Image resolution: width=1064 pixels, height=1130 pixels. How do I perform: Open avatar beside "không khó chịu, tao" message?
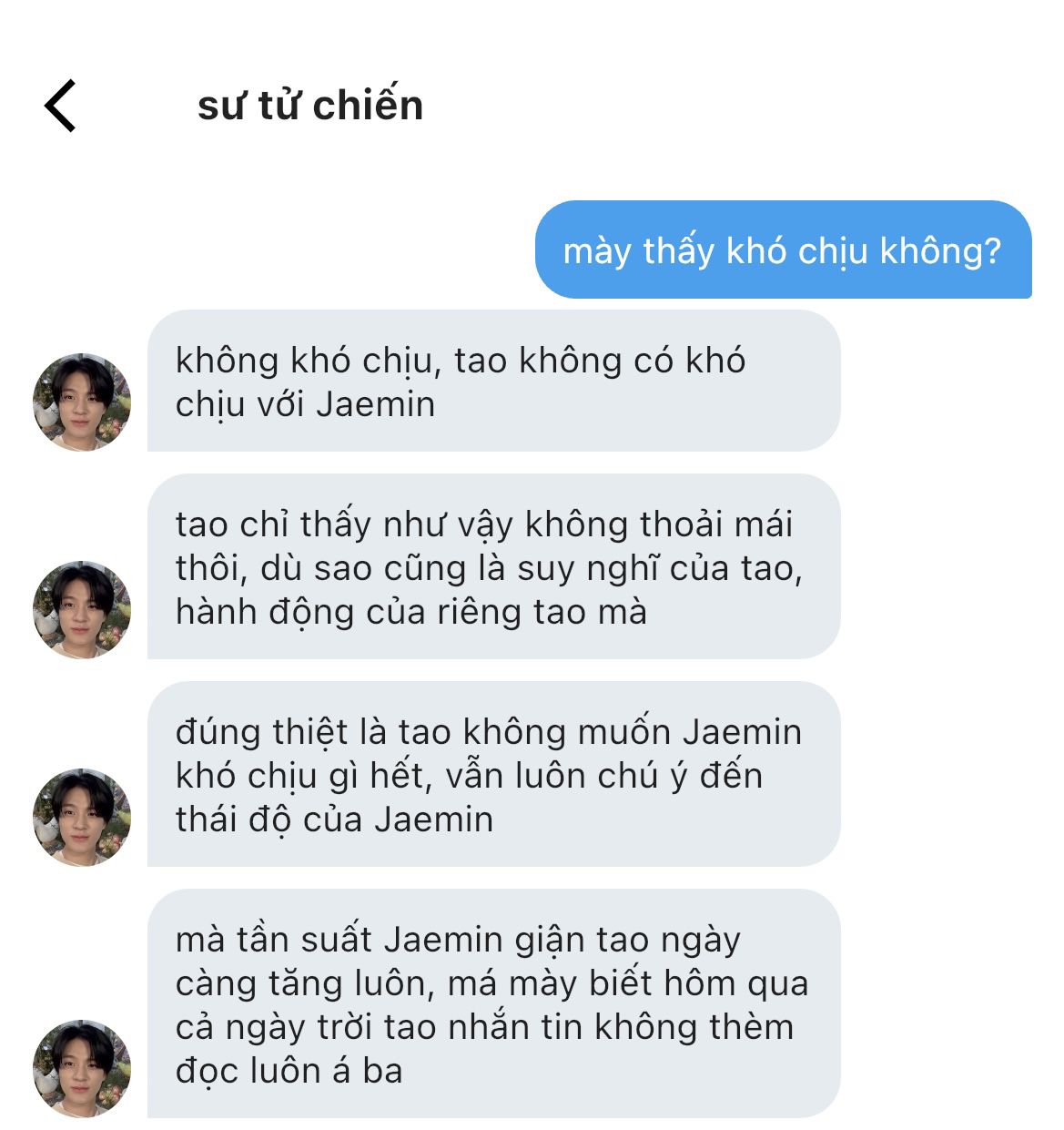(82, 402)
